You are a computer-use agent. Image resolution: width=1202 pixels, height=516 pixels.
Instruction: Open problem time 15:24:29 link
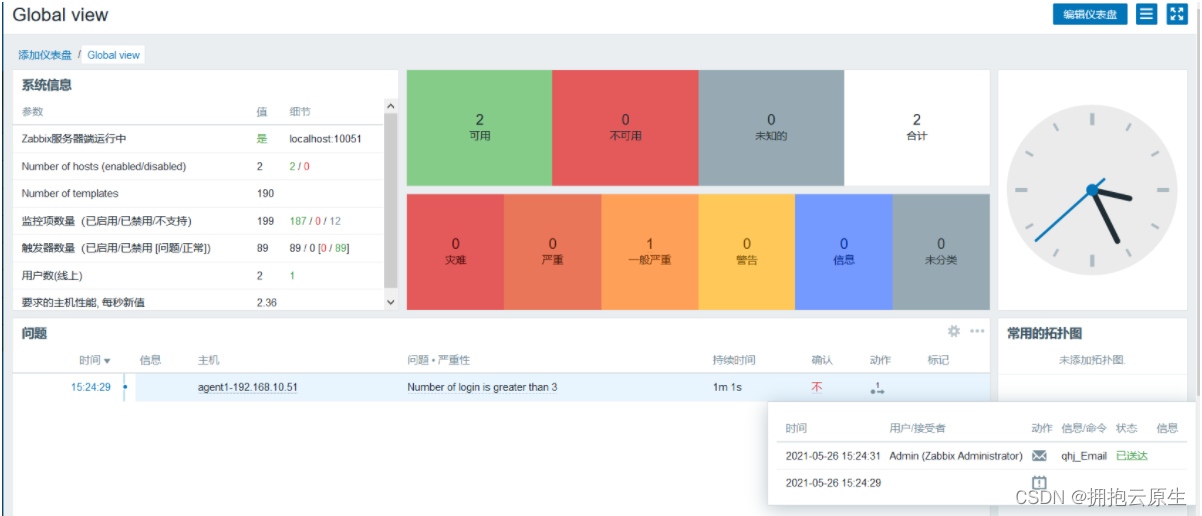click(x=91, y=387)
